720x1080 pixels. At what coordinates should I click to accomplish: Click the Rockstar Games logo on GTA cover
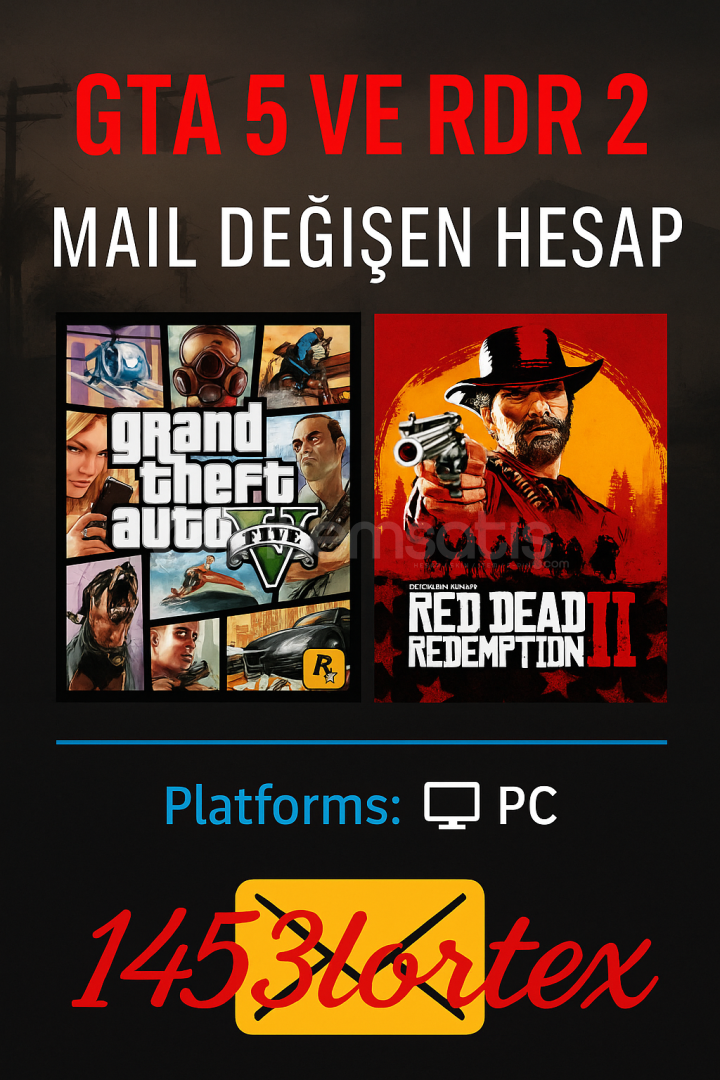[321, 667]
